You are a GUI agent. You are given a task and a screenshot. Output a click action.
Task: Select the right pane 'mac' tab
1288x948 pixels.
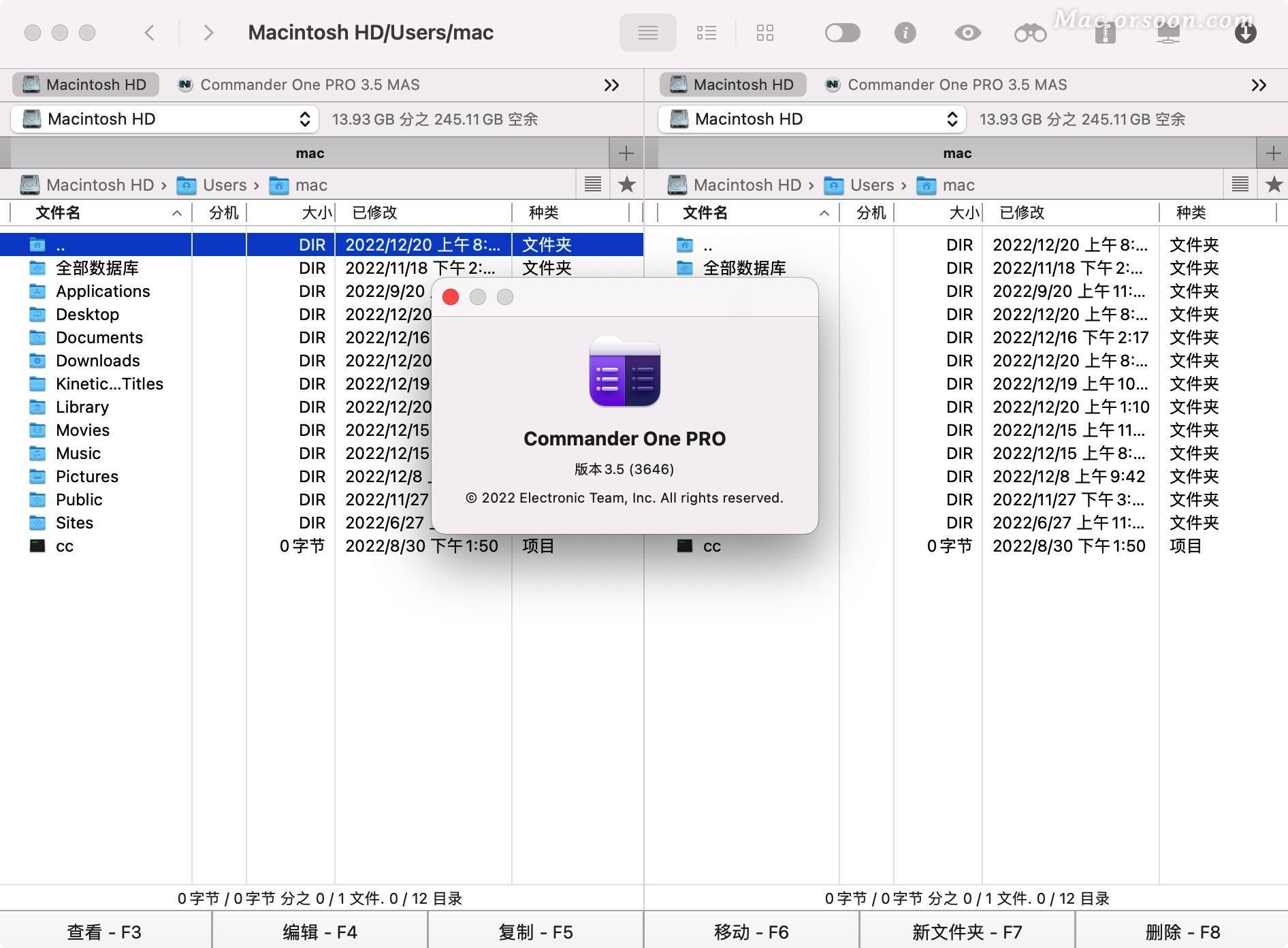(x=957, y=153)
